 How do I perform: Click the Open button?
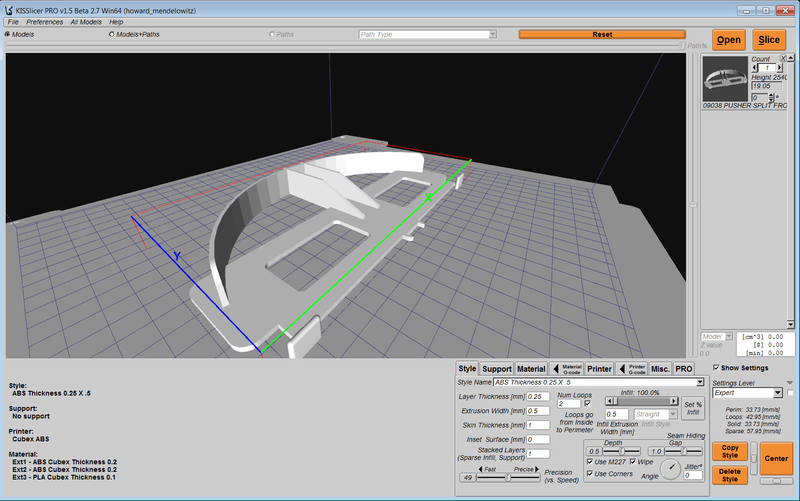coord(729,40)
